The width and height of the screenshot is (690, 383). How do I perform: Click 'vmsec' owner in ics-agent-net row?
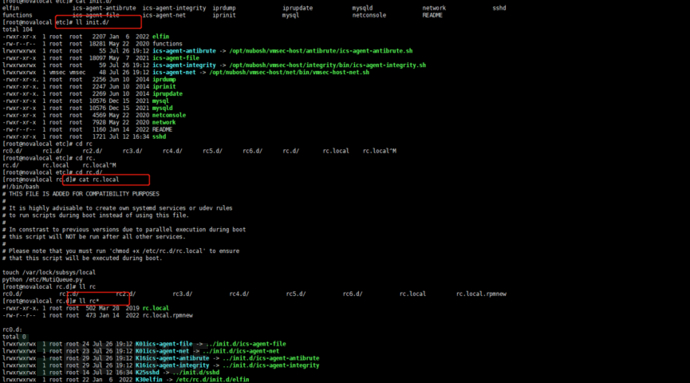(57, 72)
